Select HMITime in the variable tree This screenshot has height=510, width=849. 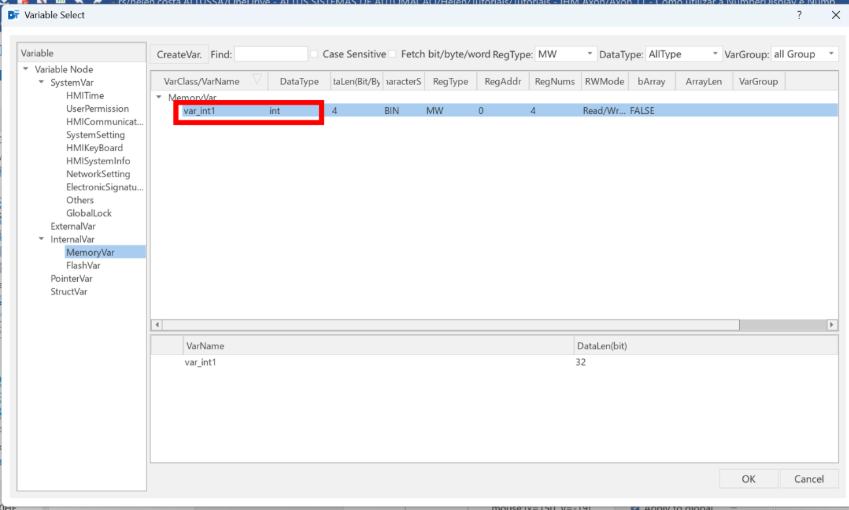pos(85,95)
